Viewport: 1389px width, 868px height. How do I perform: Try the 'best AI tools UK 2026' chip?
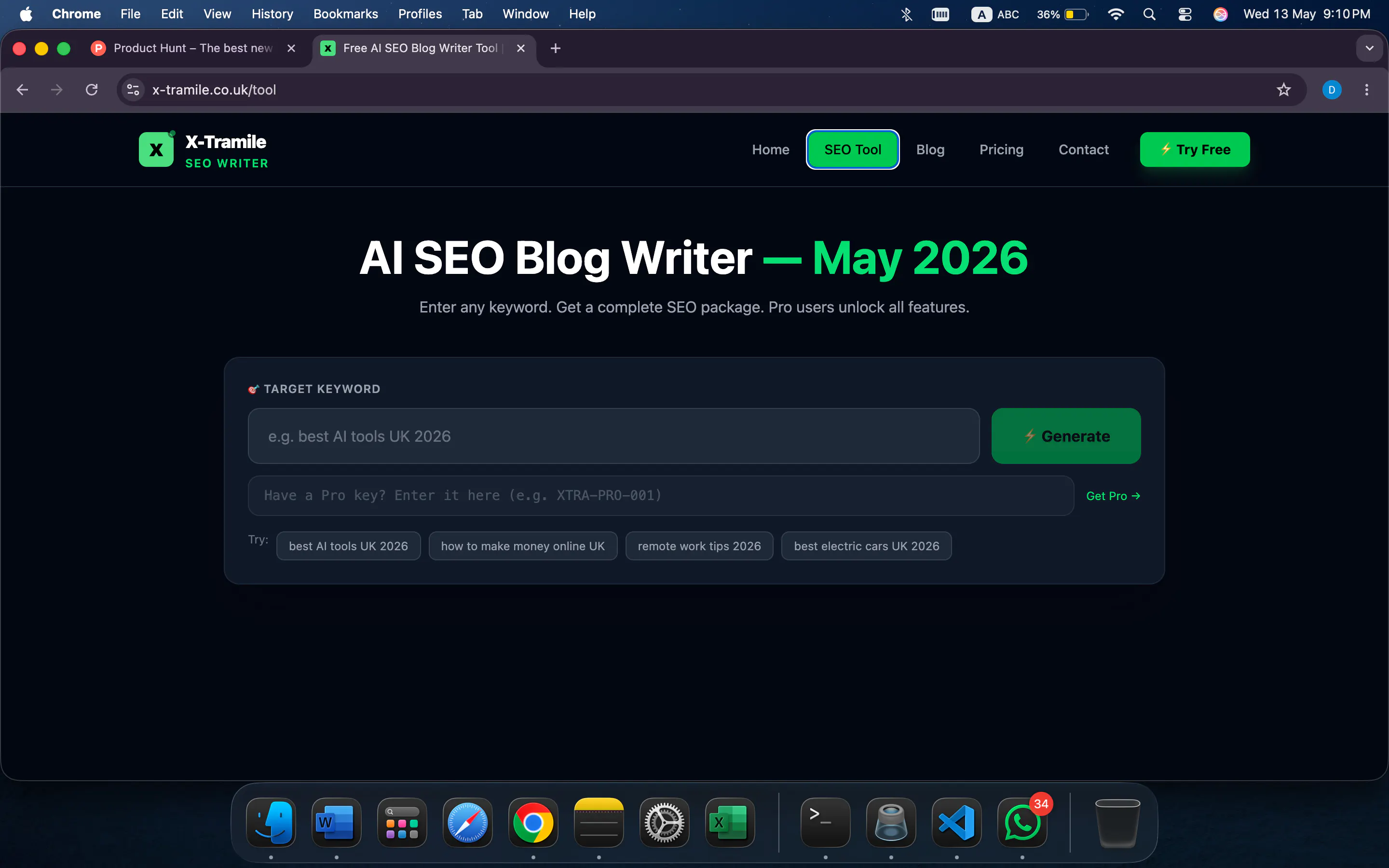pos(348,546)
